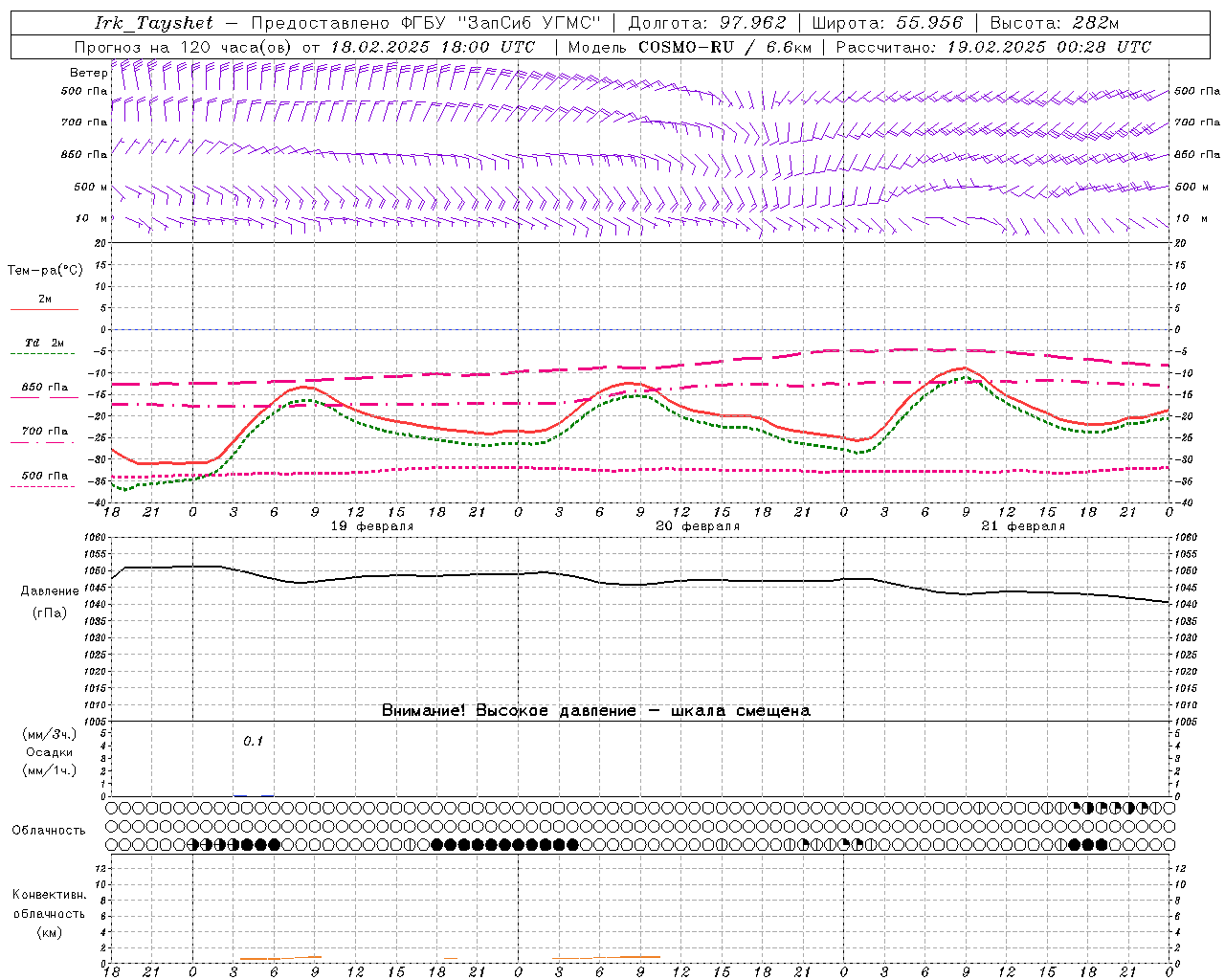
Task: Click the "21 февраля" date label
Action: pos(1023,526)
